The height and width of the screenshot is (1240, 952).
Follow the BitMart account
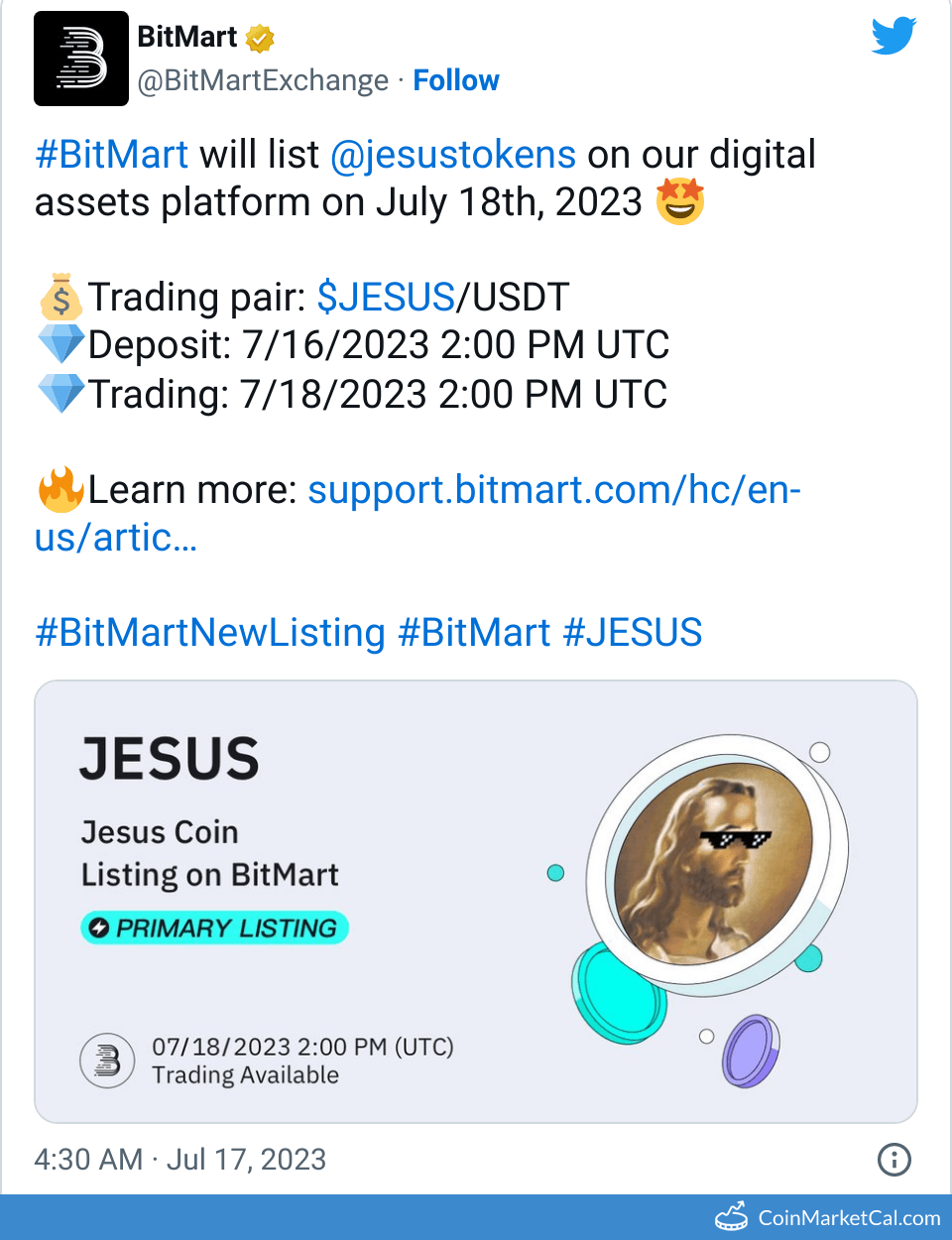(456, 80)
